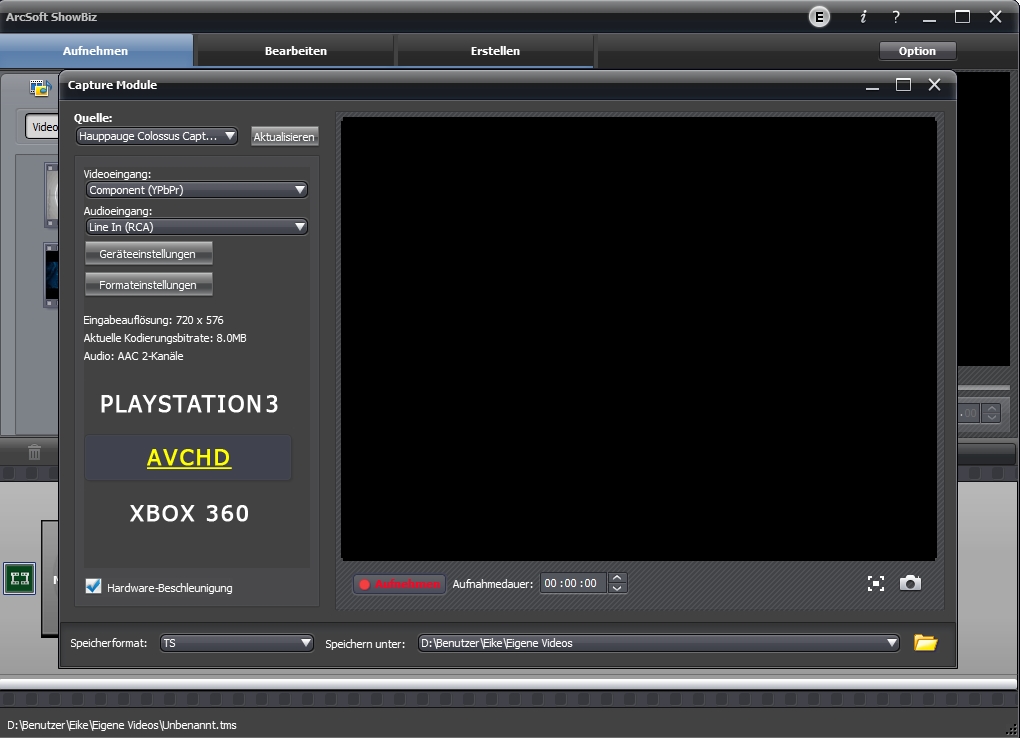The height and width of the screenshot is (738, 1020).
Task: Take a snapshot with the camera icon
Action: 910,583
